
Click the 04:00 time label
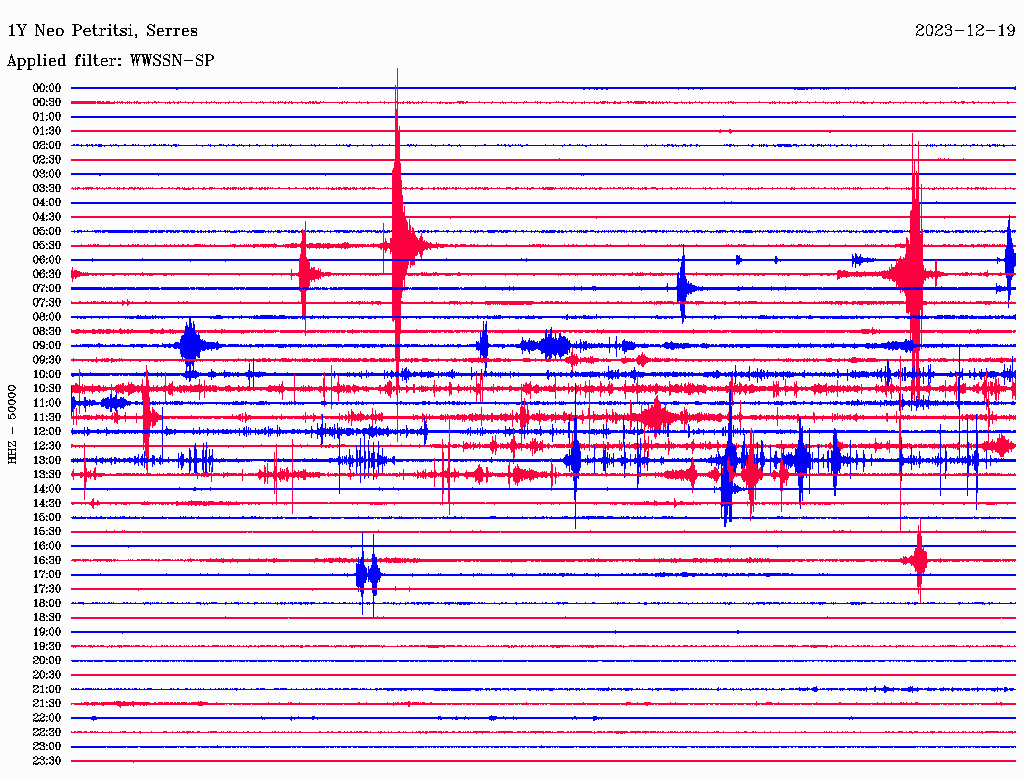tap(47, 203)
